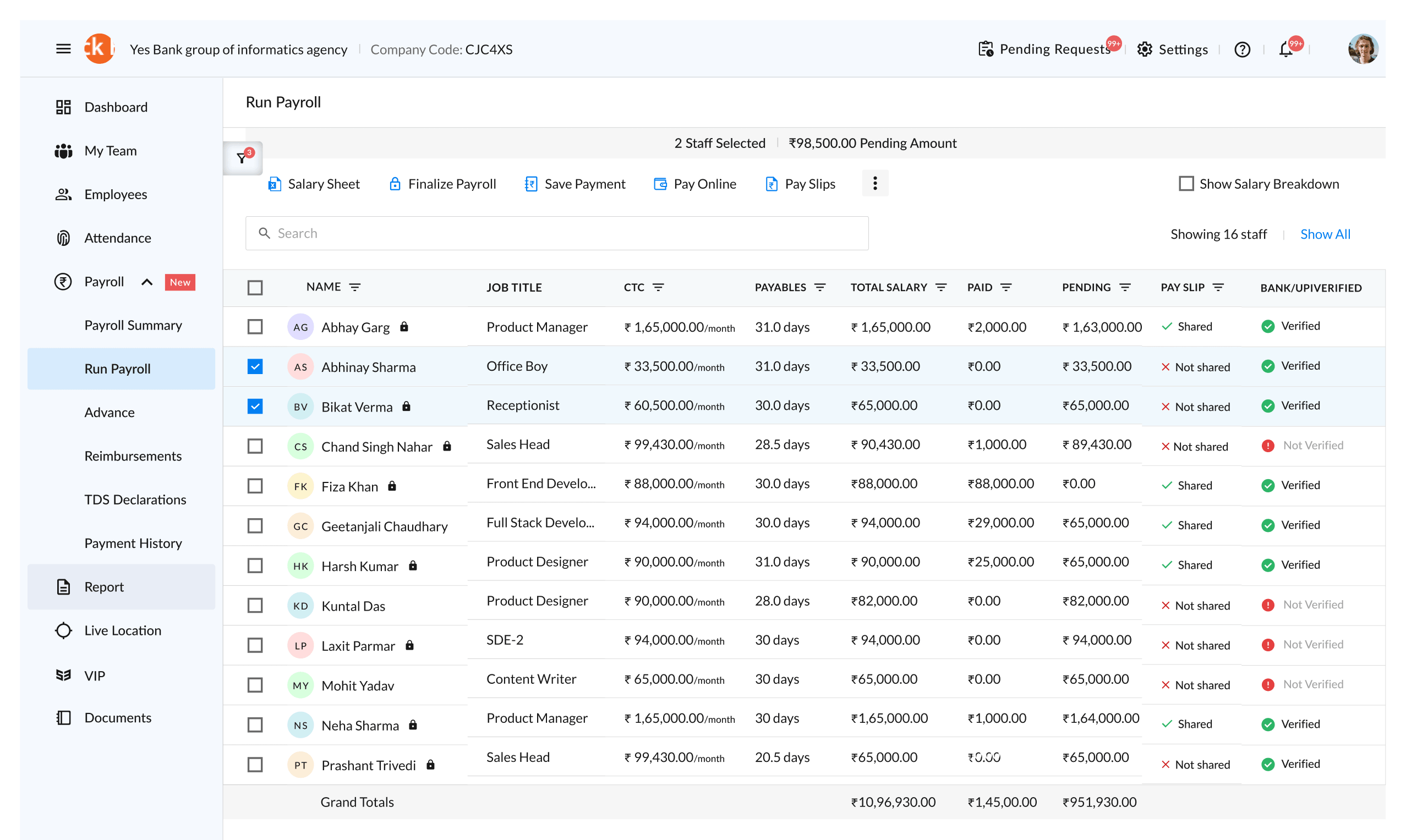Open the PENDING column filter
1406x840 pixels.
click(x=1125, y=288)
